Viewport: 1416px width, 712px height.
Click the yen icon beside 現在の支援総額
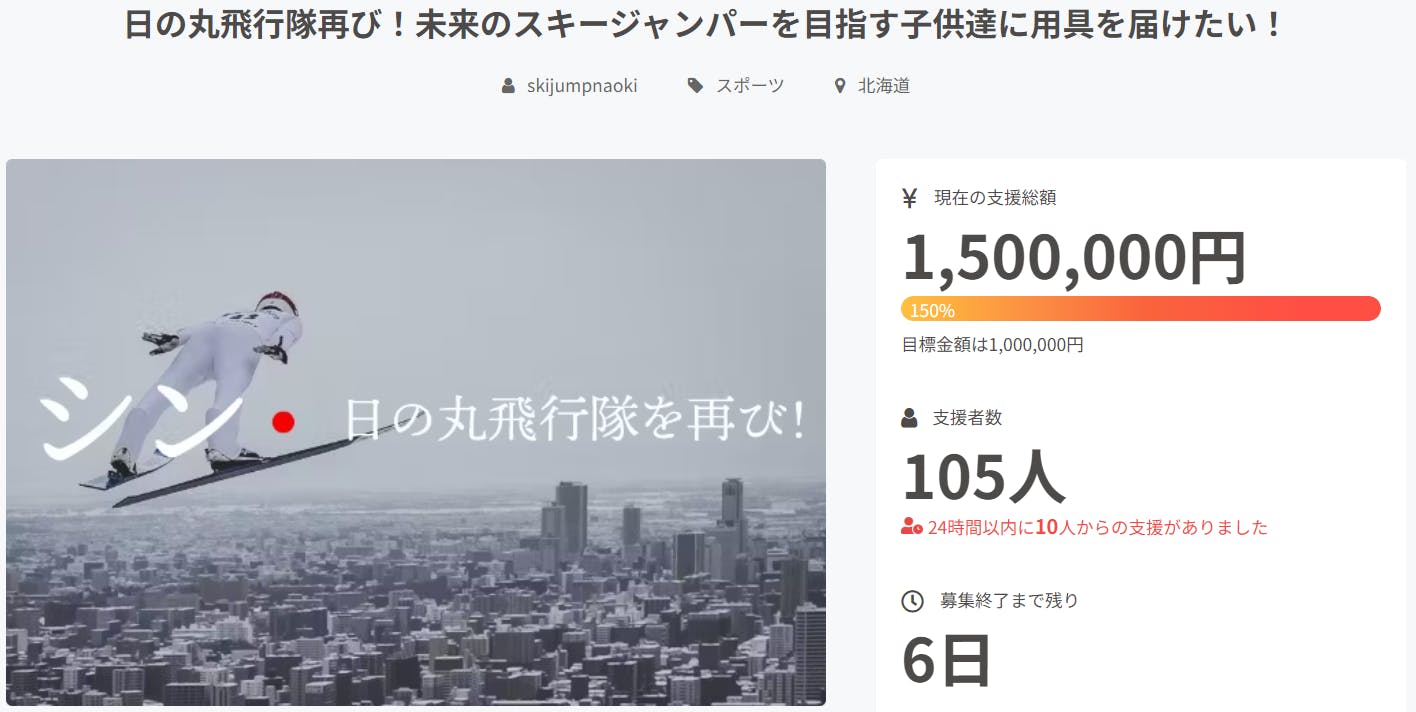pos(909,198)
